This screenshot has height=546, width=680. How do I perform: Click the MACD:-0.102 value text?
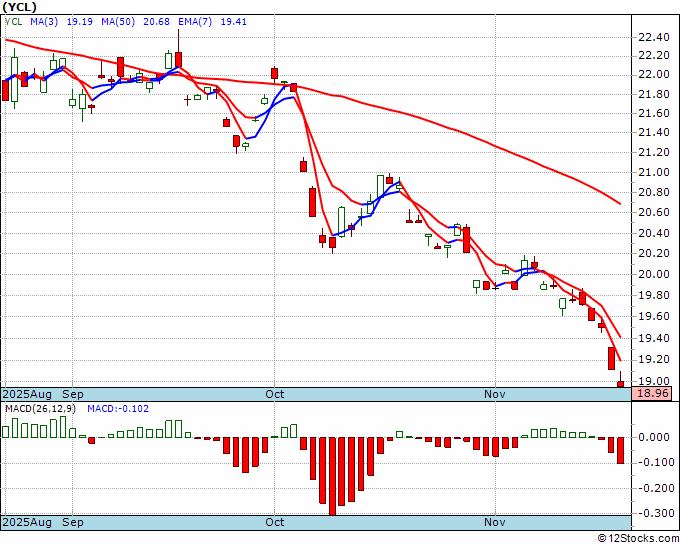click(118, 409)
